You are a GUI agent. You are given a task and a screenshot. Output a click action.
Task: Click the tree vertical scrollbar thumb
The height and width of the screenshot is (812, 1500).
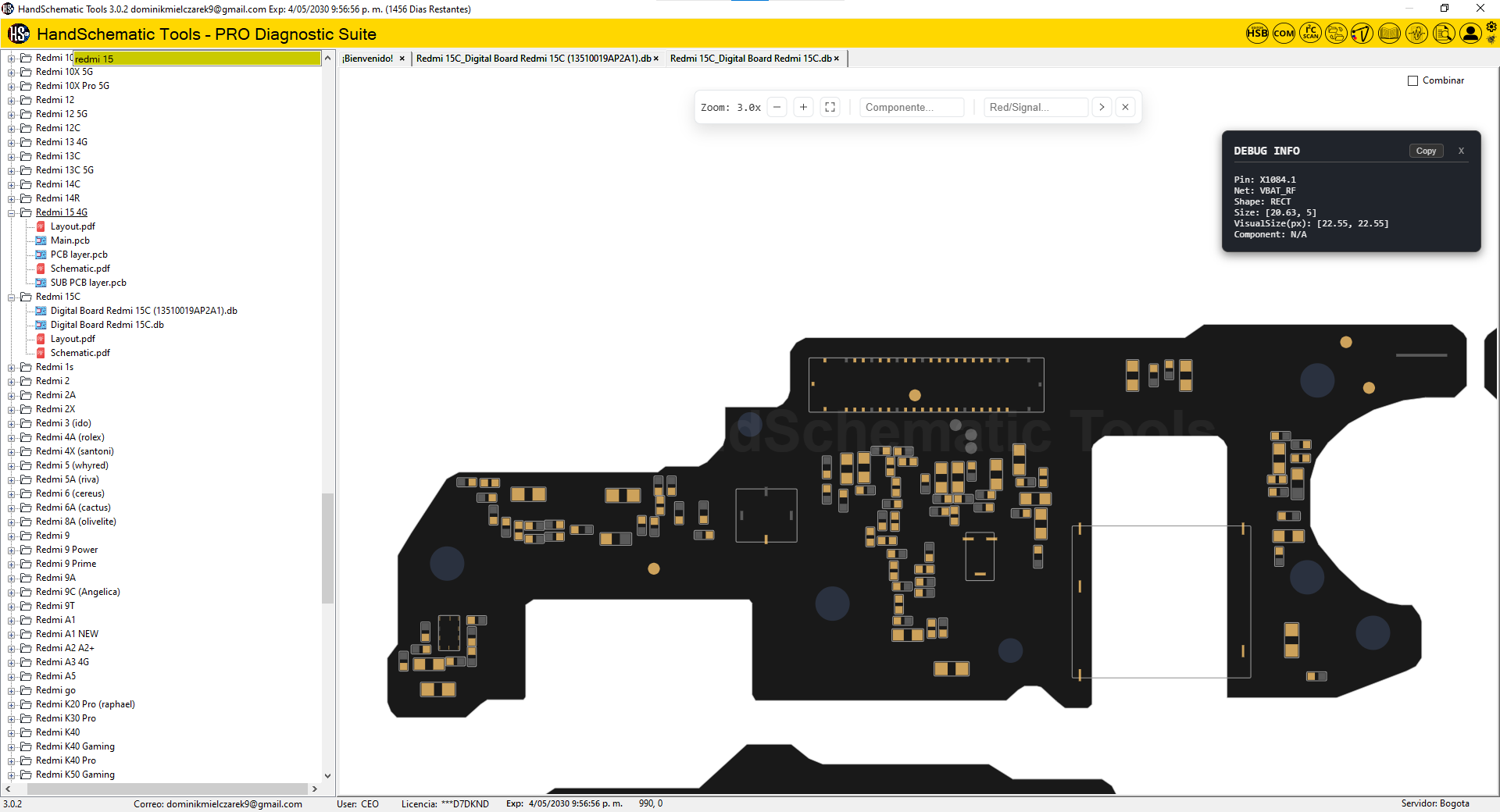327,548
